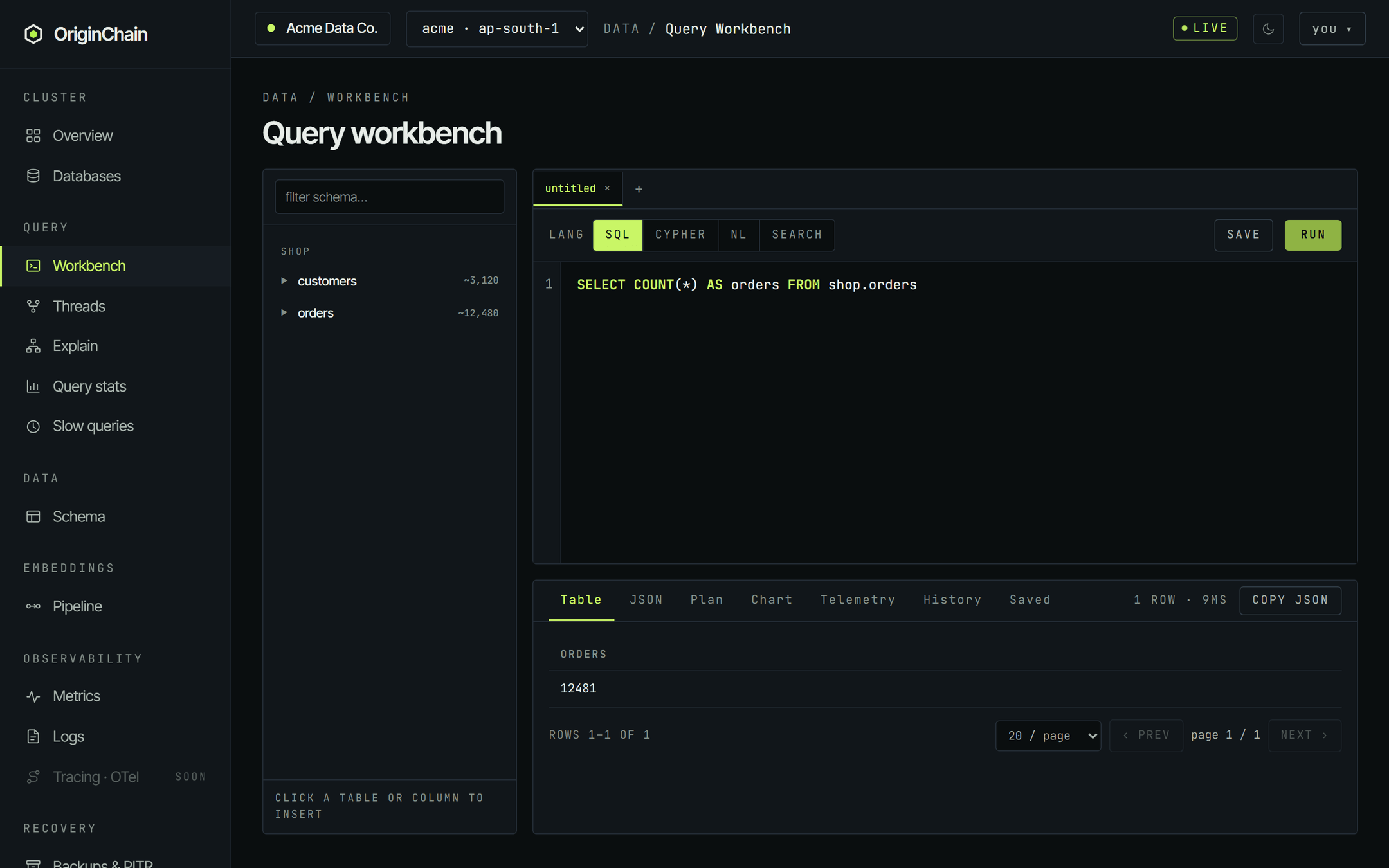Click the RUN button
Viewport: 1389px width, 868px height.
click(1312, 235)
